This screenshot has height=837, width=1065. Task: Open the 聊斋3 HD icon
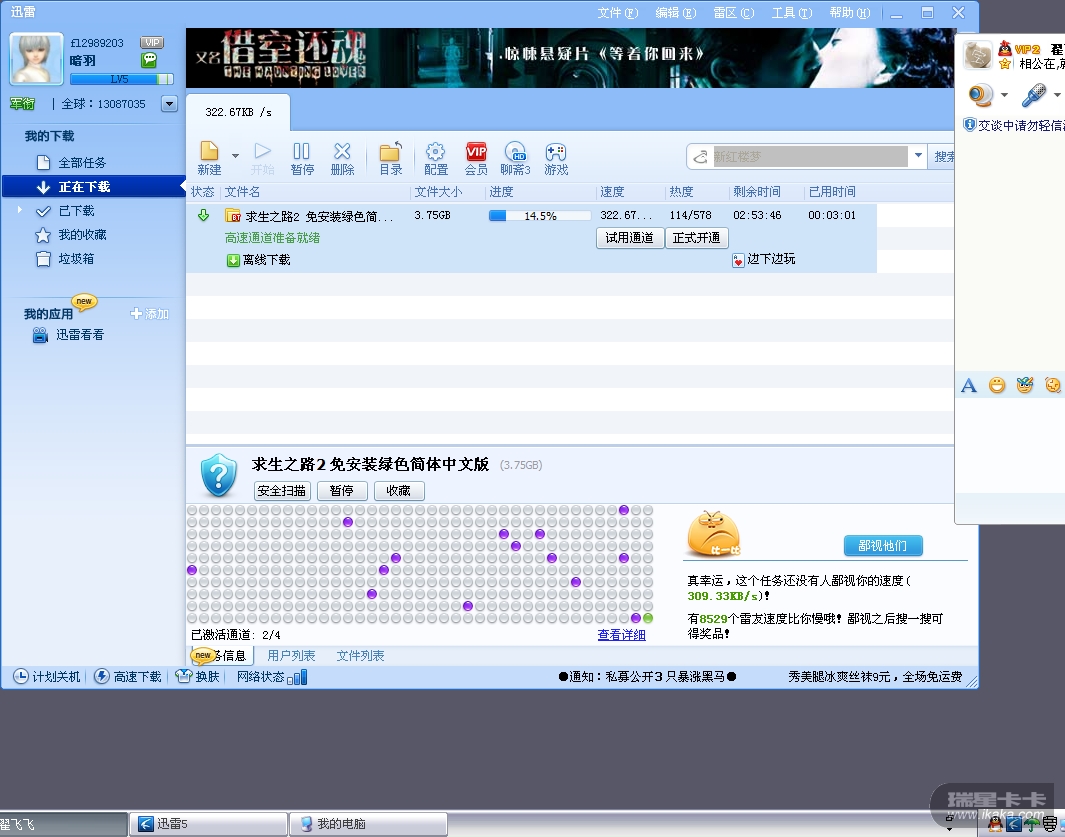(516, 159)
